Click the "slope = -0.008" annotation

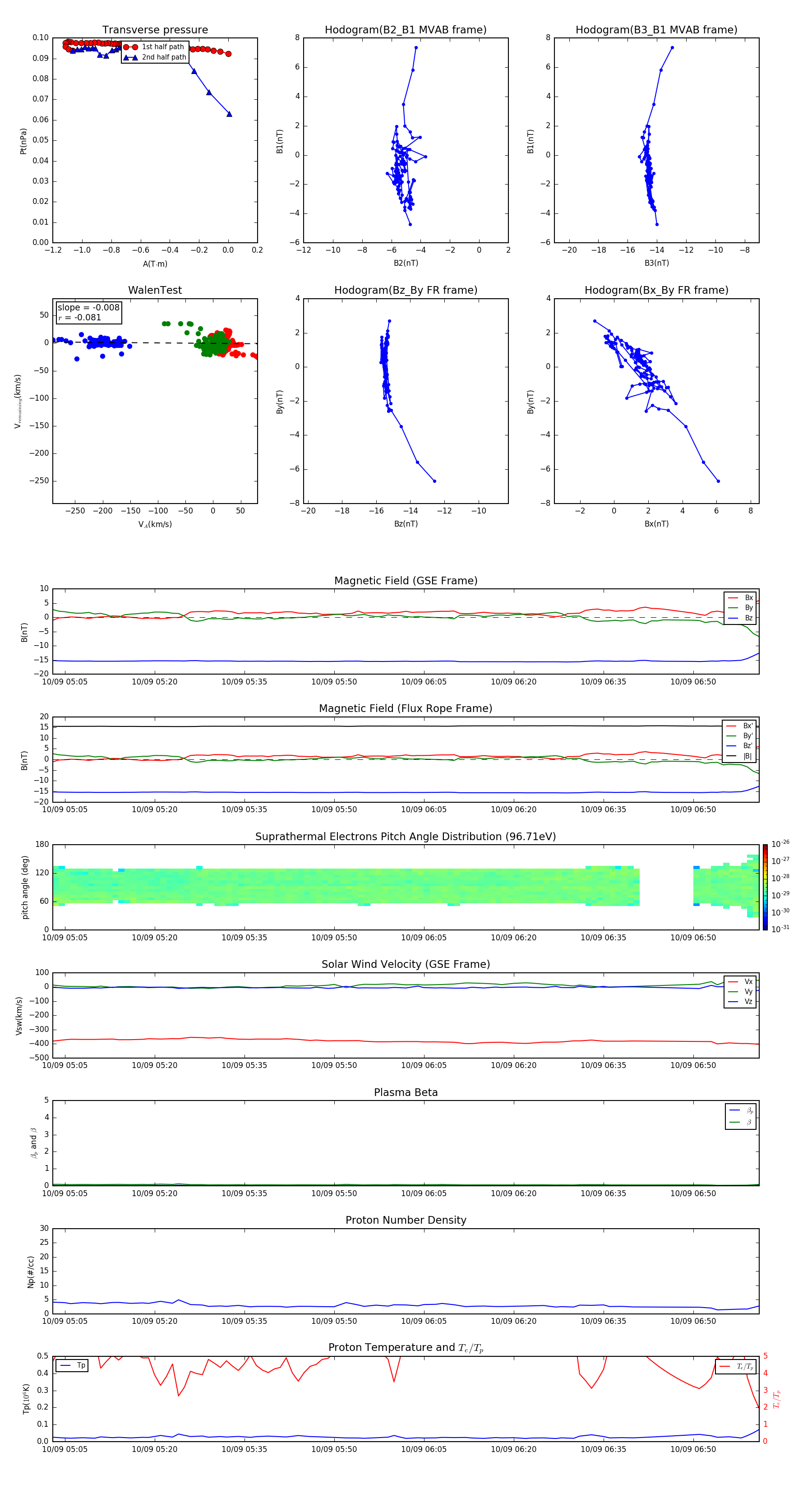[88, 308]
